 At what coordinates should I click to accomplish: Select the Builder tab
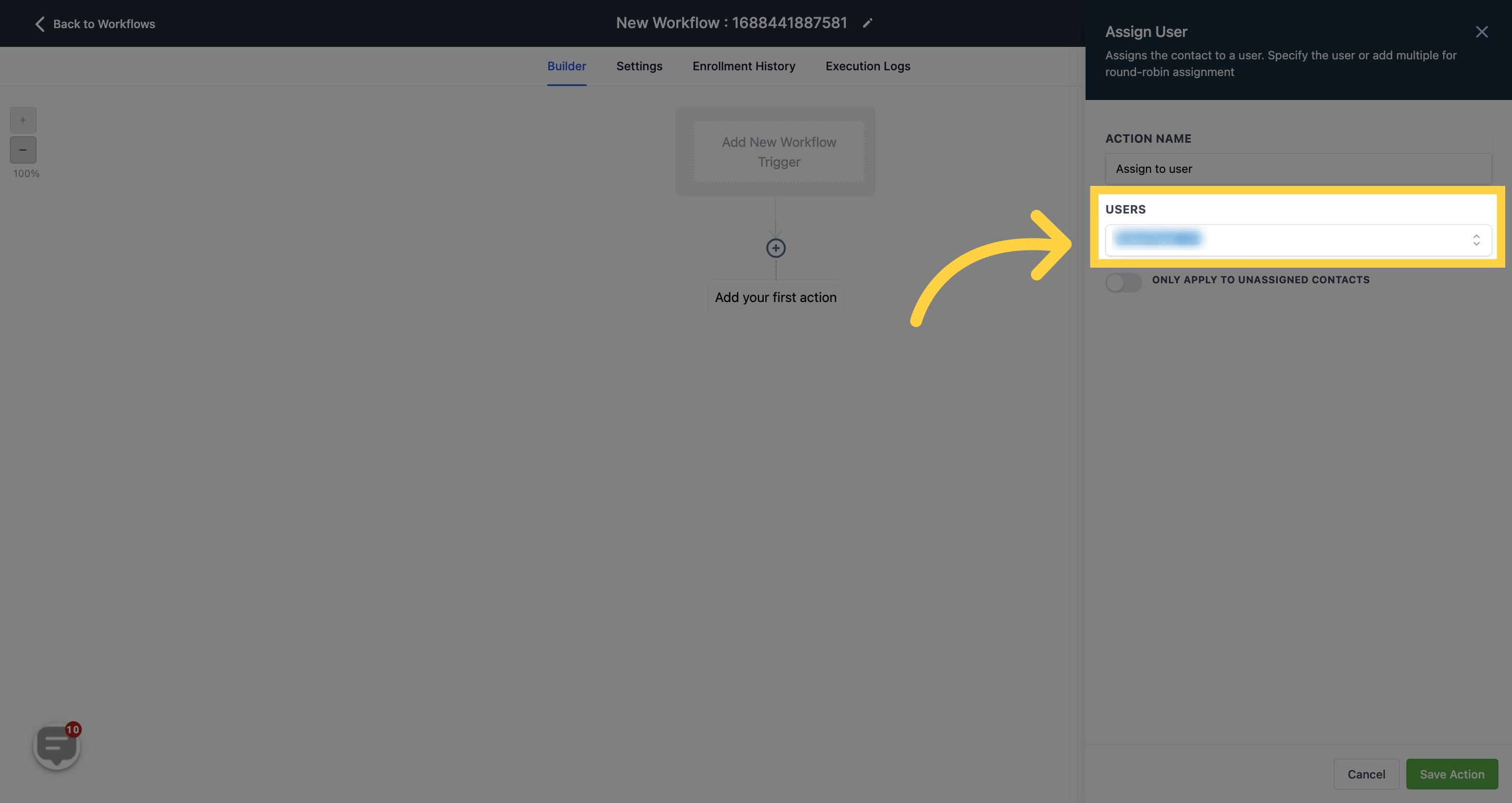567,66
